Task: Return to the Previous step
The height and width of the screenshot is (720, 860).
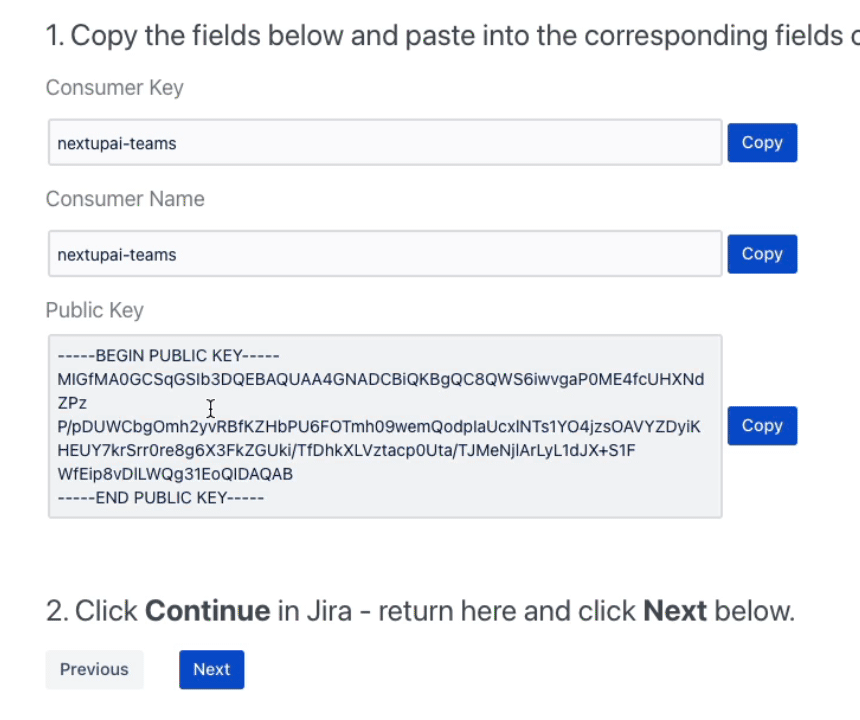Action: (x=94, y=670)
